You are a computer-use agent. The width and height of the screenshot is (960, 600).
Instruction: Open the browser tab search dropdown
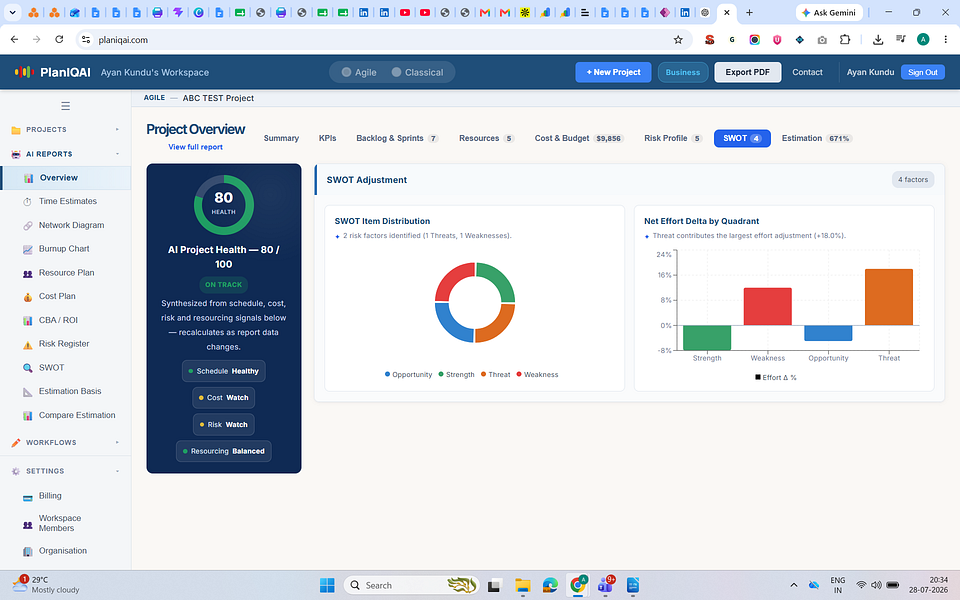point(12,12)
